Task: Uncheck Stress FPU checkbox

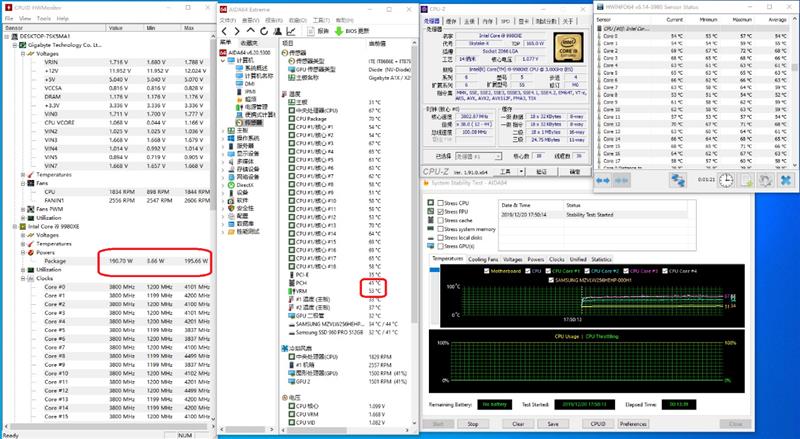Action: [441, 211]
